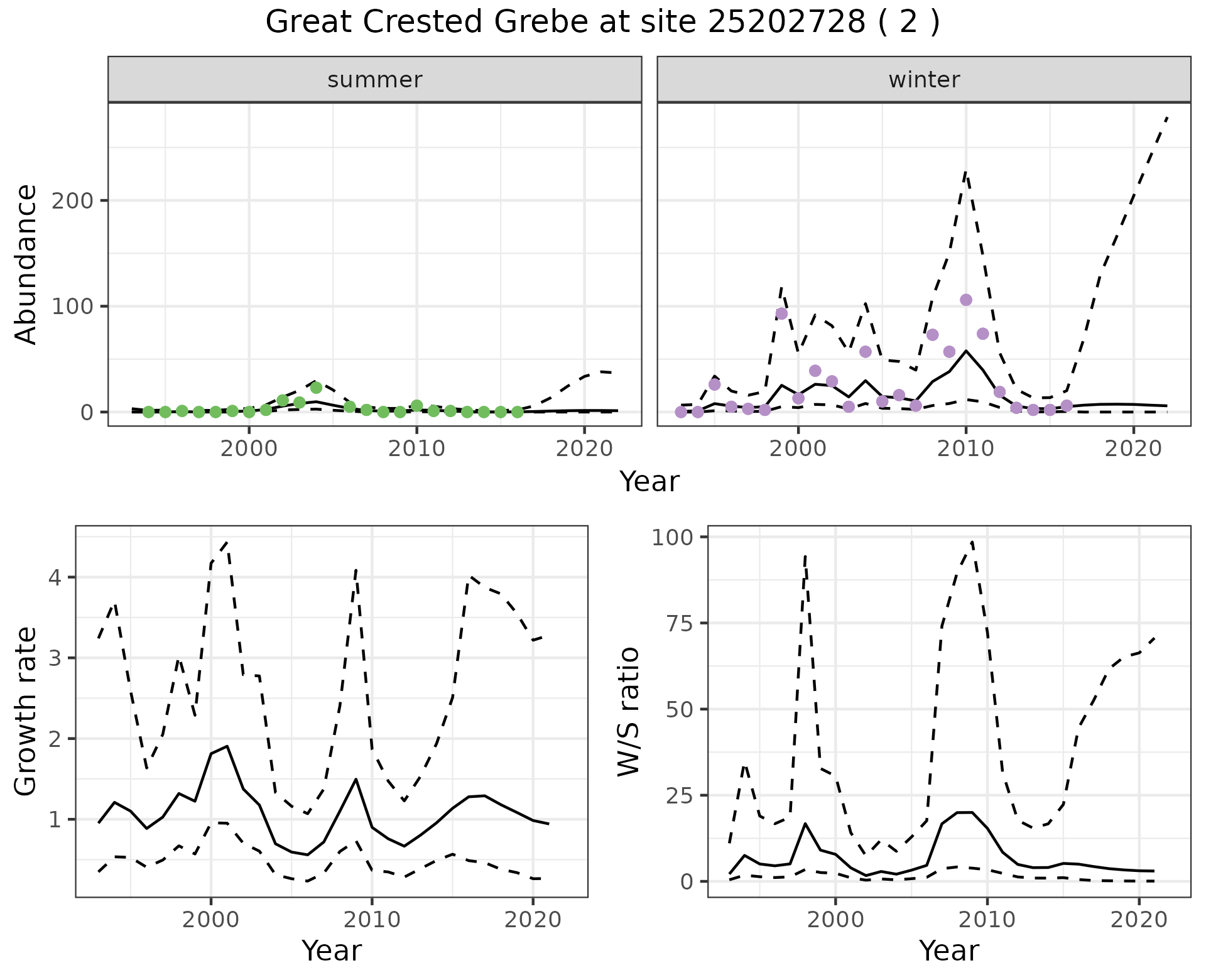This screenshot has height=980, width=1206.
Task: Click the summer facet header
Action: 374,80
